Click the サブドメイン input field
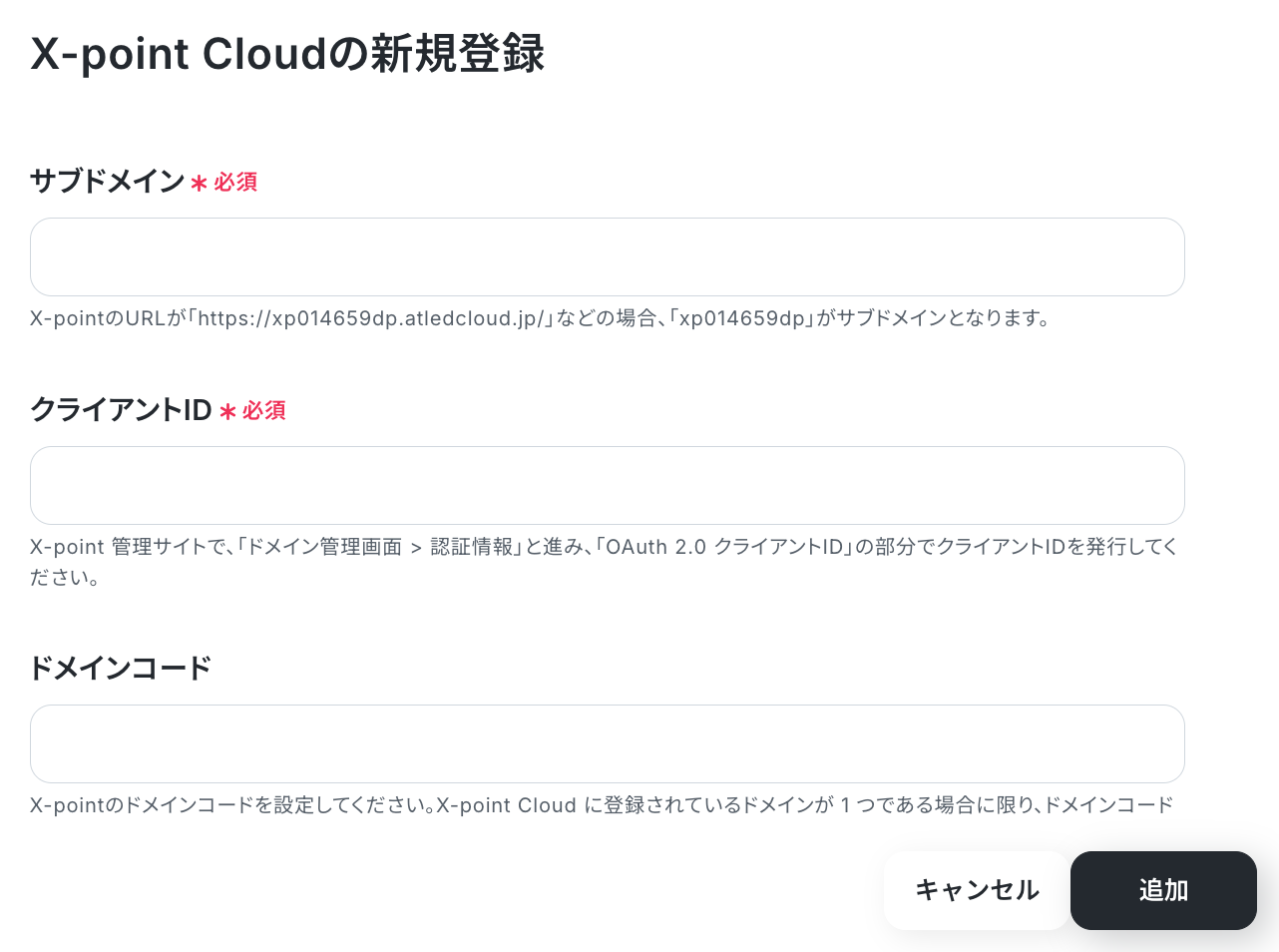 point(607,256)
